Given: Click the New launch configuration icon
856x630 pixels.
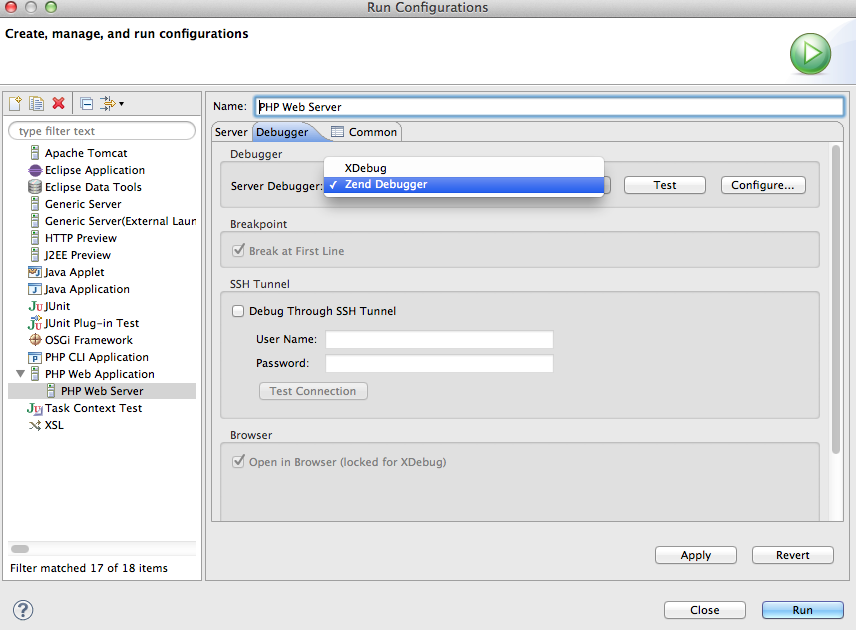Looking at the screenshot, I should 15,103.
